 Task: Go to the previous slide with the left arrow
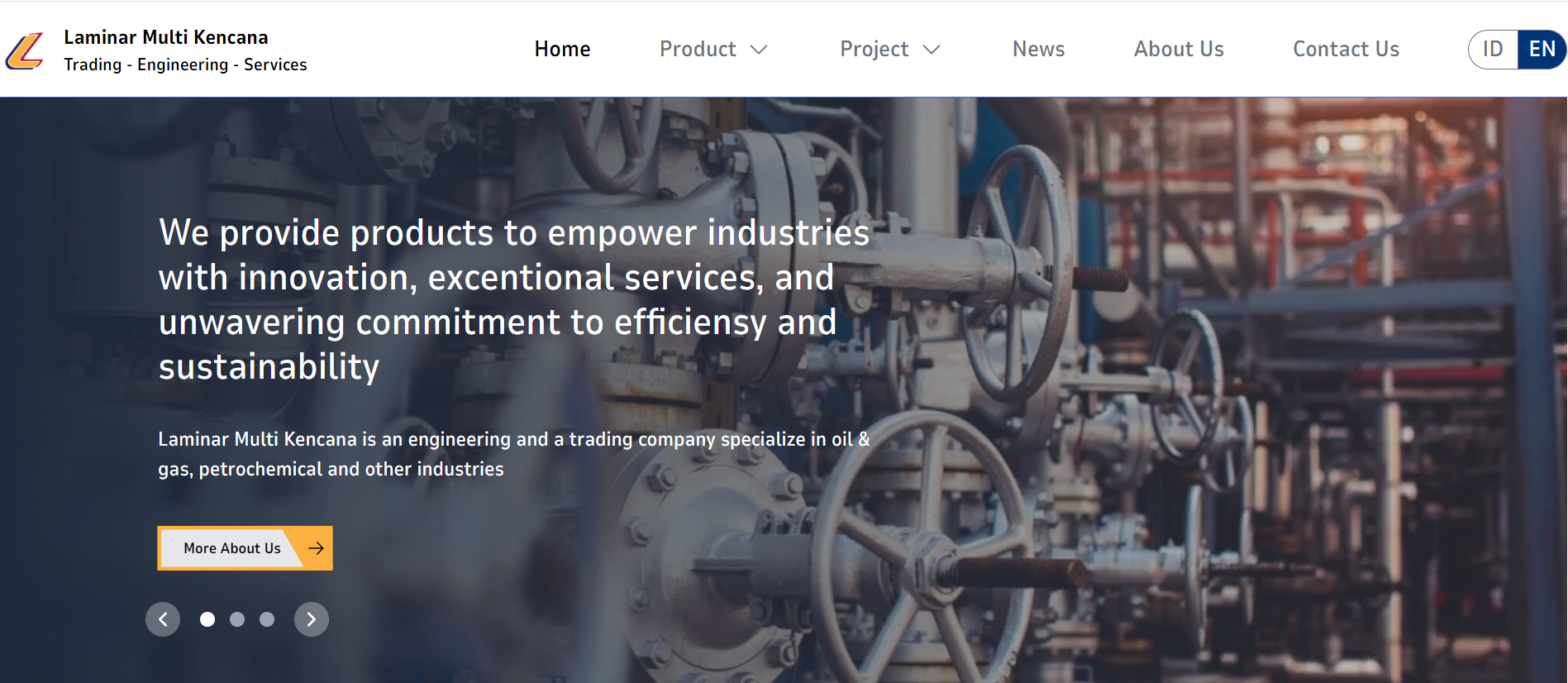[x=163, y=619]
